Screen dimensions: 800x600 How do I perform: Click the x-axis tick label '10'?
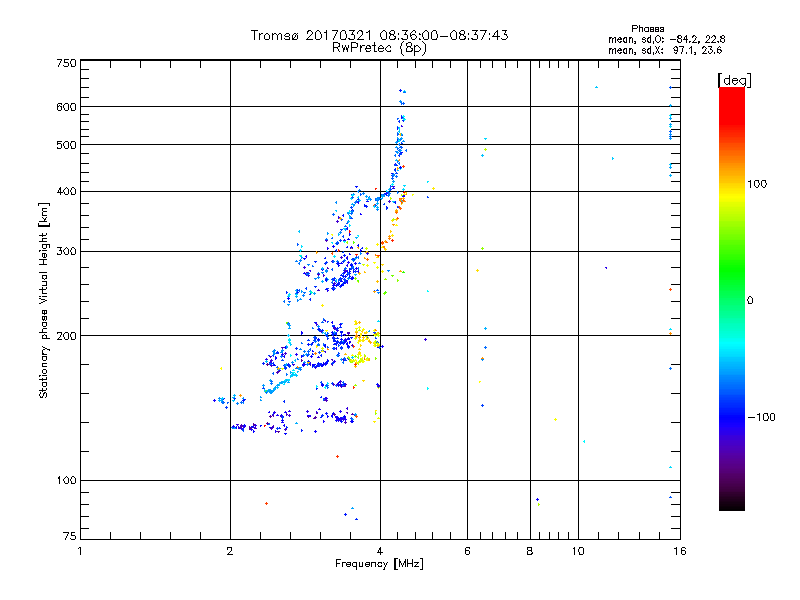point(578,552)
